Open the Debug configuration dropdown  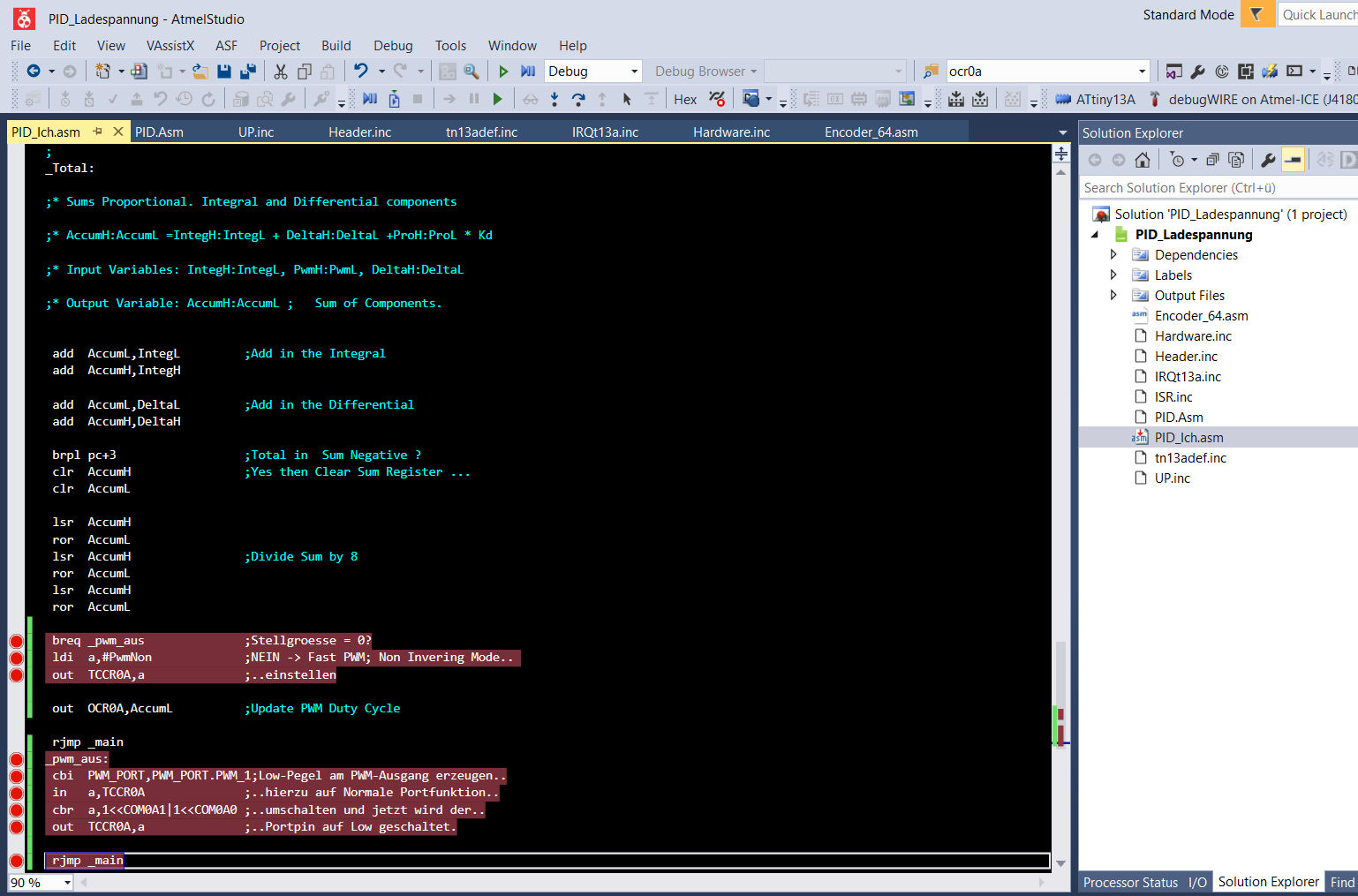coord(634,72)
